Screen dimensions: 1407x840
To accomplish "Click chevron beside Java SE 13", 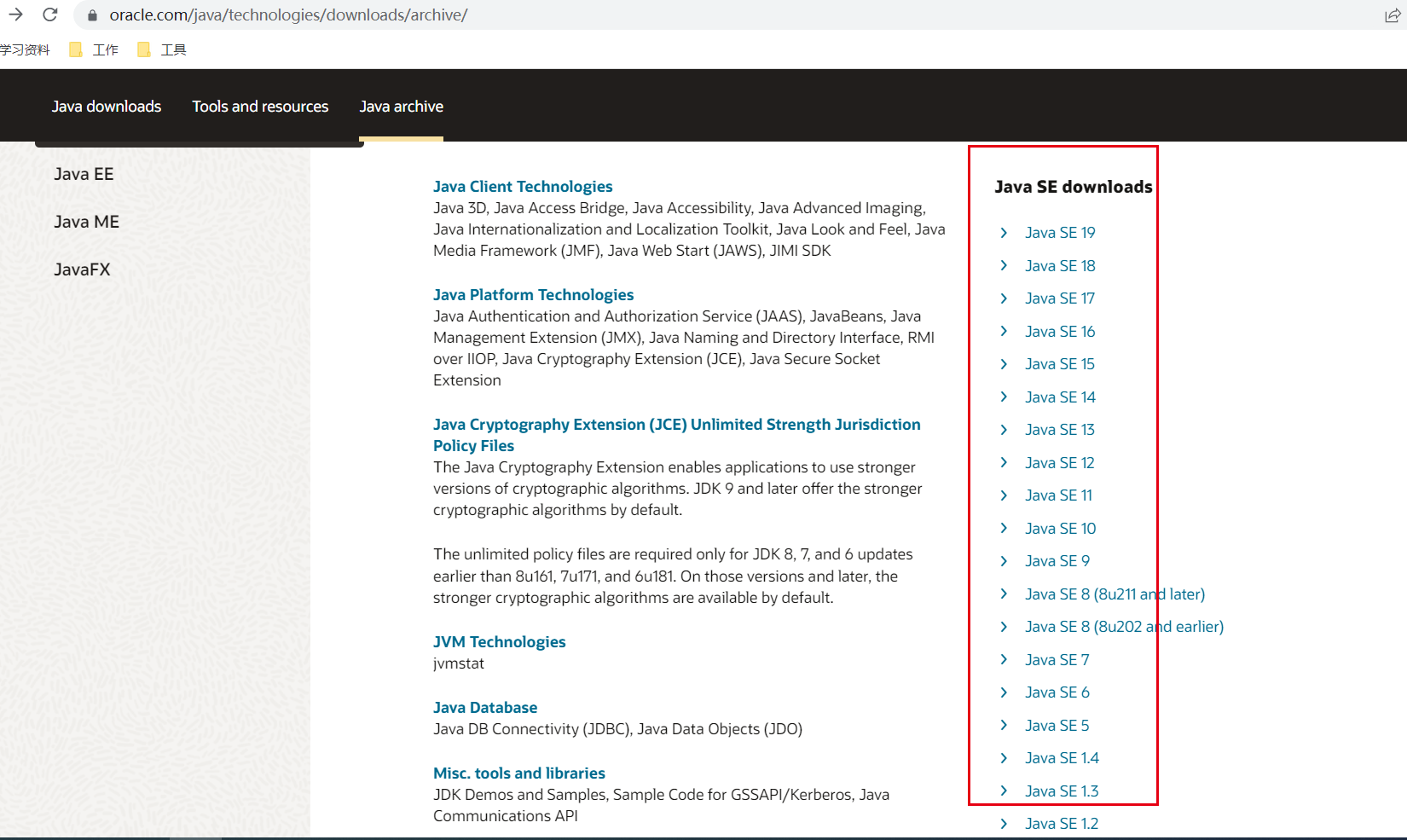I will [1004, 430].
